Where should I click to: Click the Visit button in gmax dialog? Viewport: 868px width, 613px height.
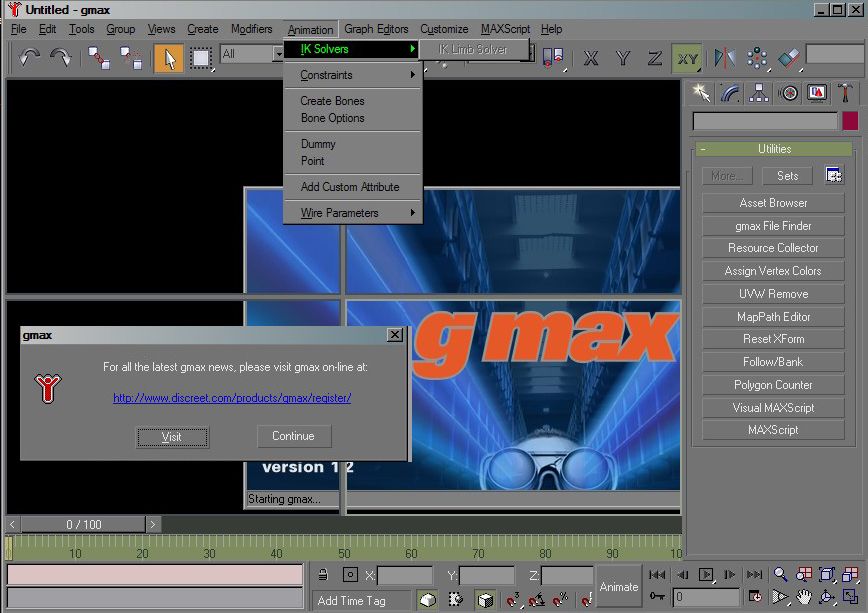(172, 437)
